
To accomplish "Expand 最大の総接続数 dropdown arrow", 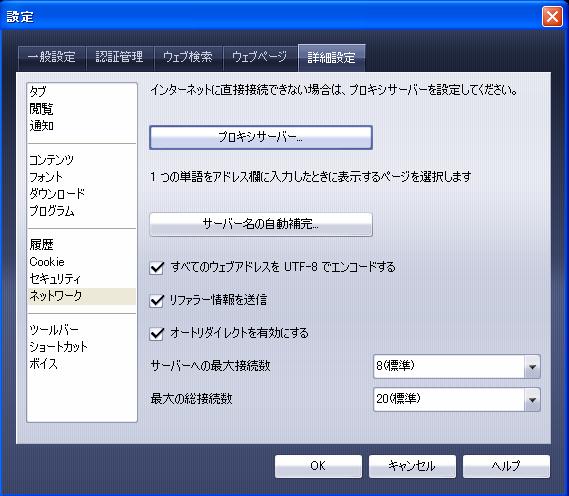I will tap(532, 400).
